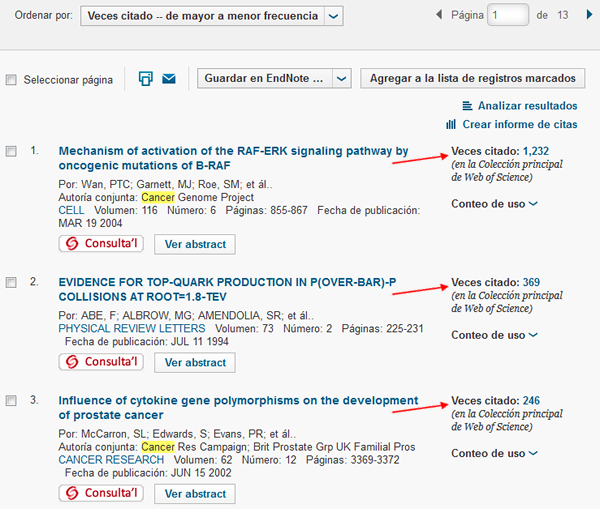Open the Guardar en EndNote dropdown arrow
Viewport: 600px width, 509px height.
[342, 78]
